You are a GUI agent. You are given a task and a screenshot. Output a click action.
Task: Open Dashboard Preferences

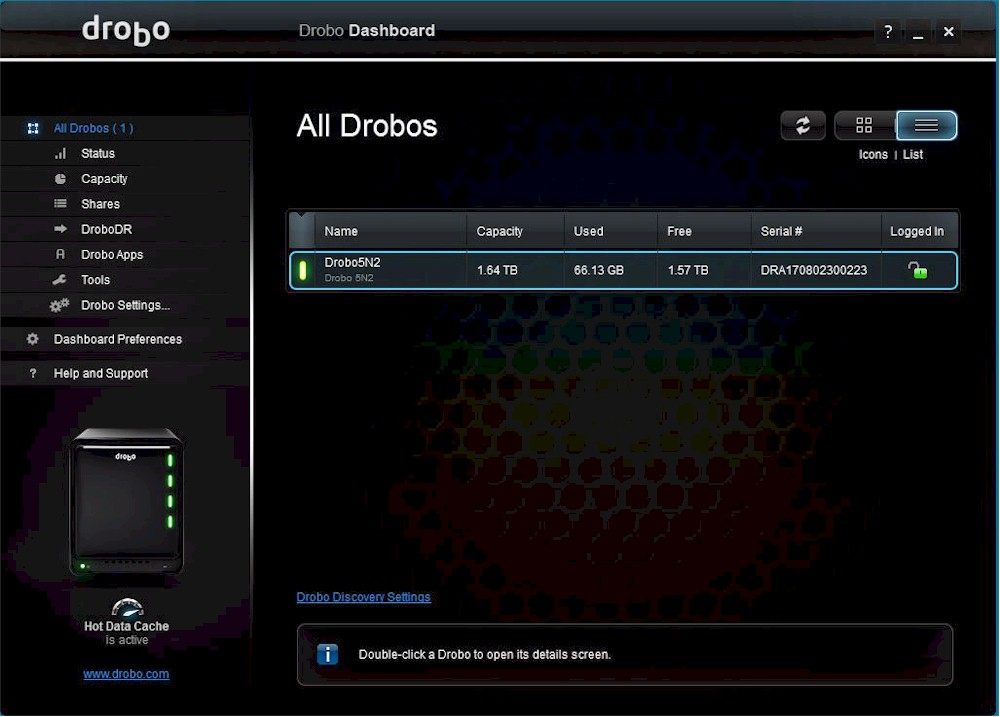117,339
